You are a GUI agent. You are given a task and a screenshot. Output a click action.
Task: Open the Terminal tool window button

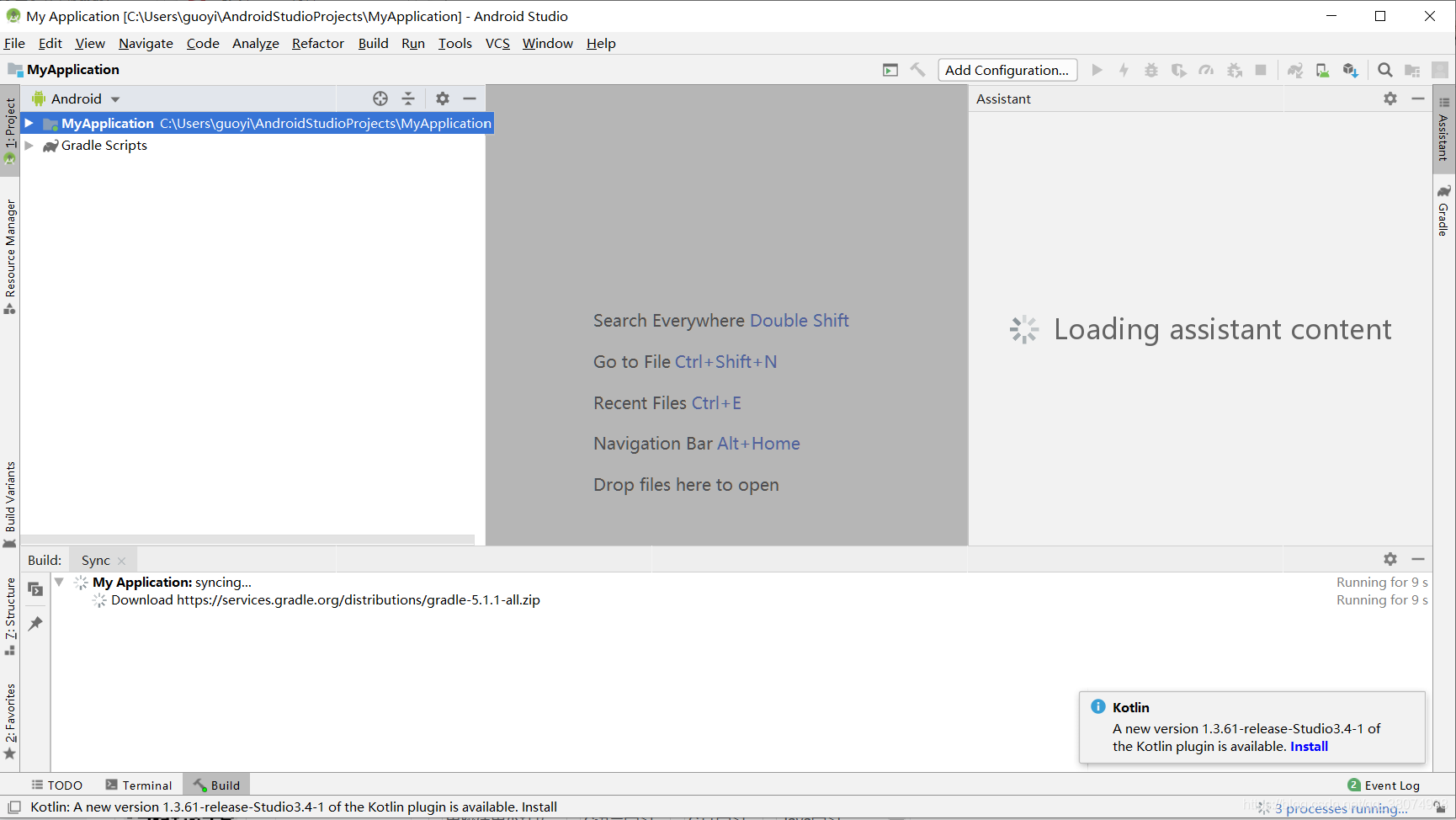tap(139, 785)
